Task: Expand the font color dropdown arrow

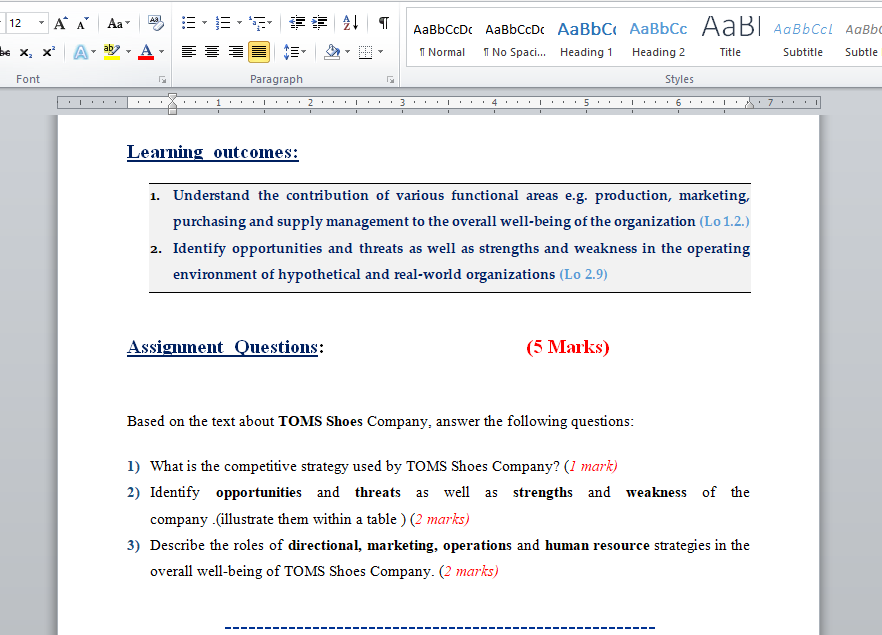Action: point(161,52)
